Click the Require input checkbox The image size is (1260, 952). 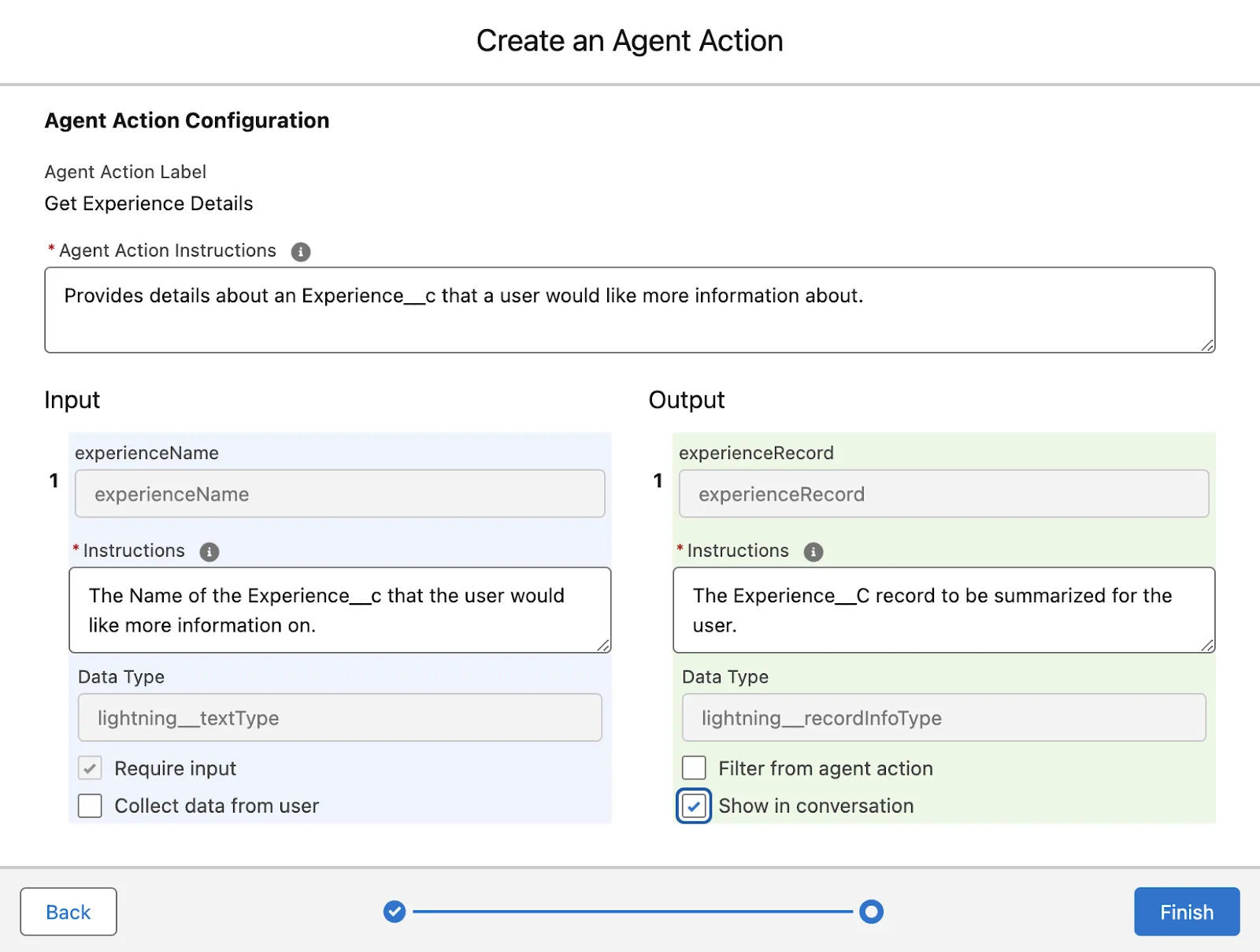[89, 768]
